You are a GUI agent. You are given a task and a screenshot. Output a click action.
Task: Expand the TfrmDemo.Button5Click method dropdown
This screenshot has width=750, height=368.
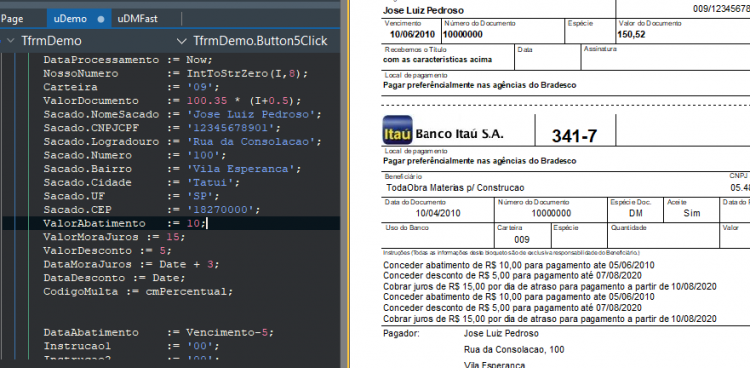click(181, 41)
